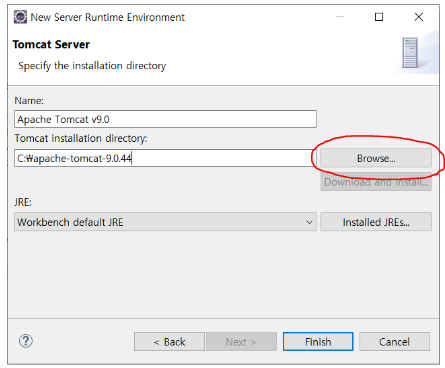Close the dialog with X button
Screen dimensions: 445x368
[x=419, y=17]
